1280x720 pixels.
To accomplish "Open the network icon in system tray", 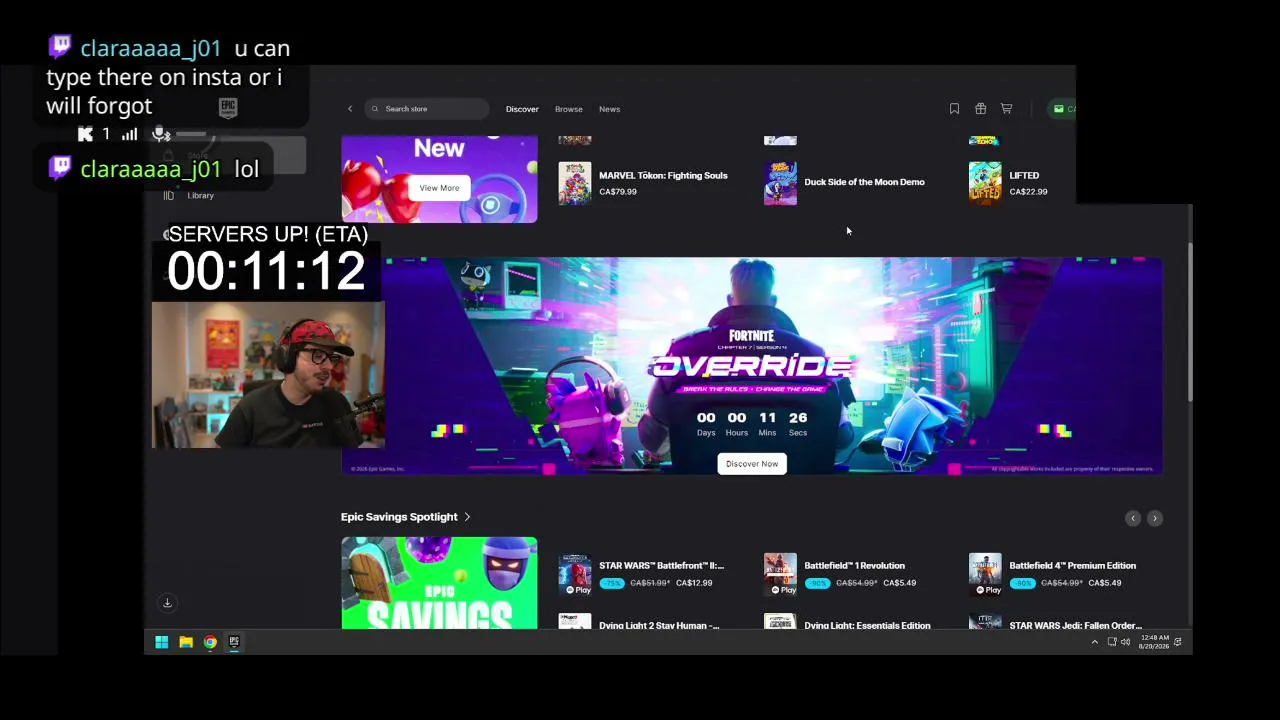I will [1111, 642].
